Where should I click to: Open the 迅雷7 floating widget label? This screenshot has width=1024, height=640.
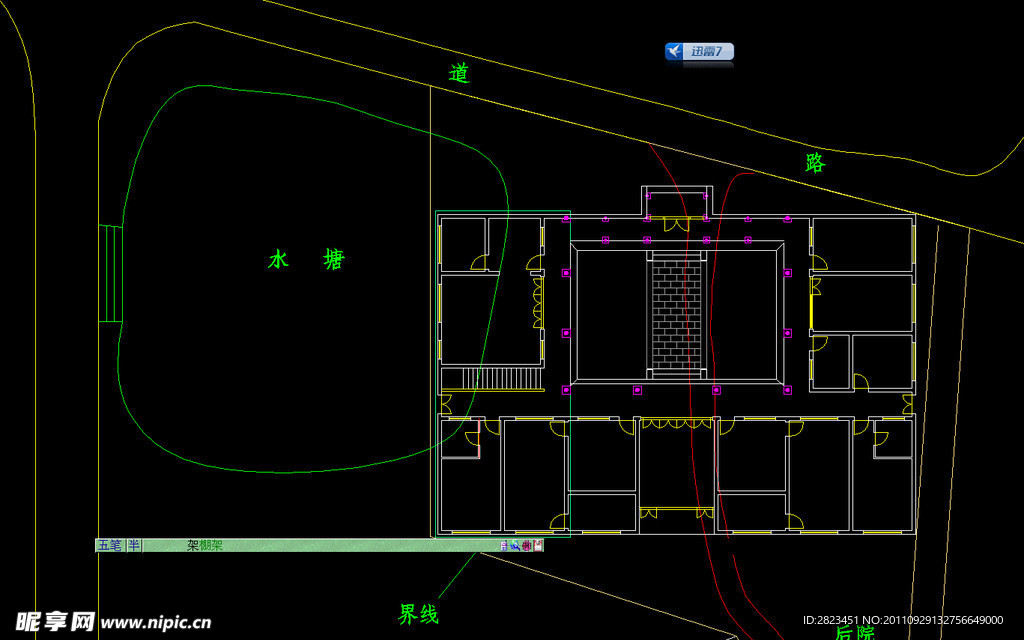pyautogui.click(x=707, y=52)
